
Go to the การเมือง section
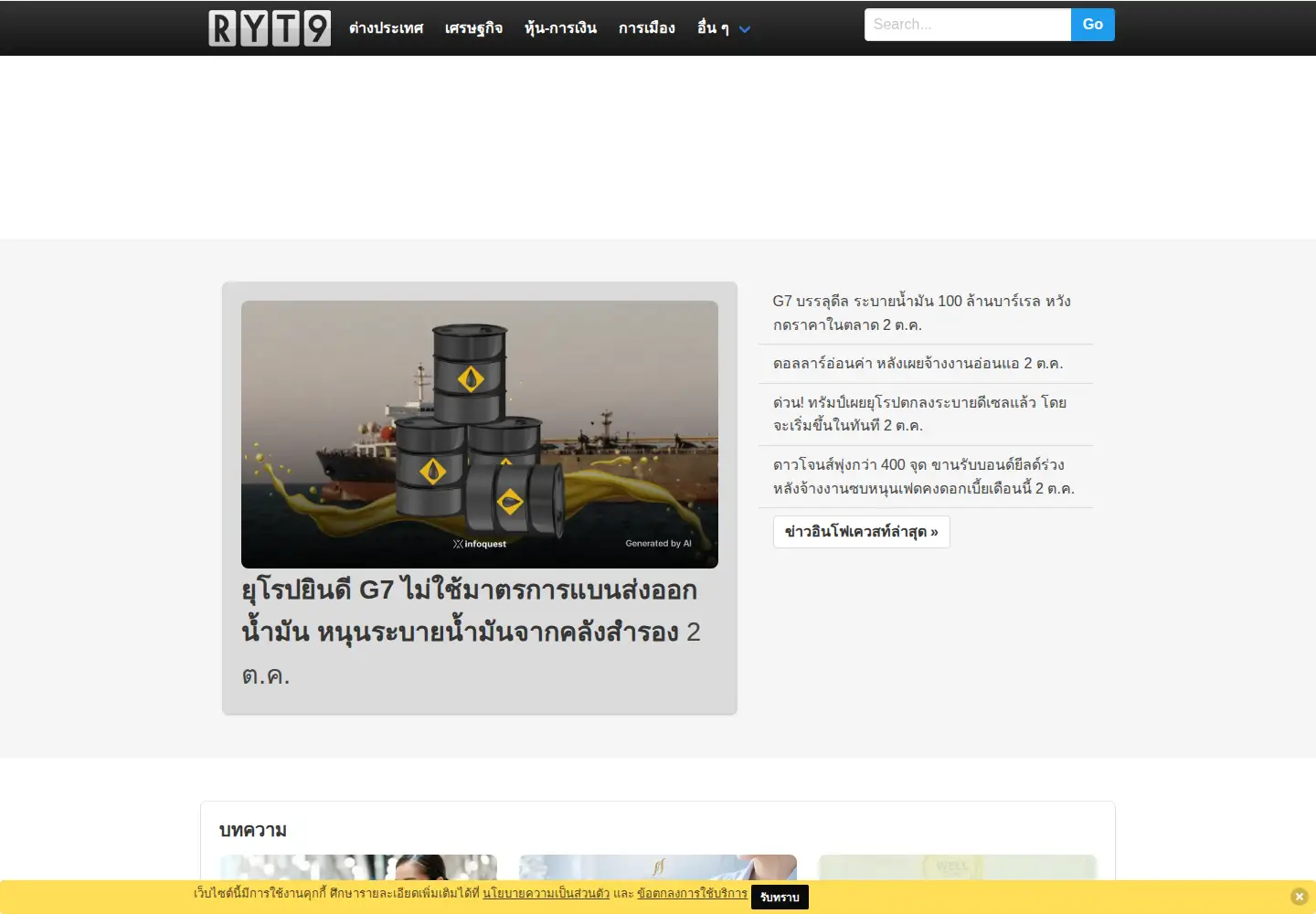click(646, 28)
